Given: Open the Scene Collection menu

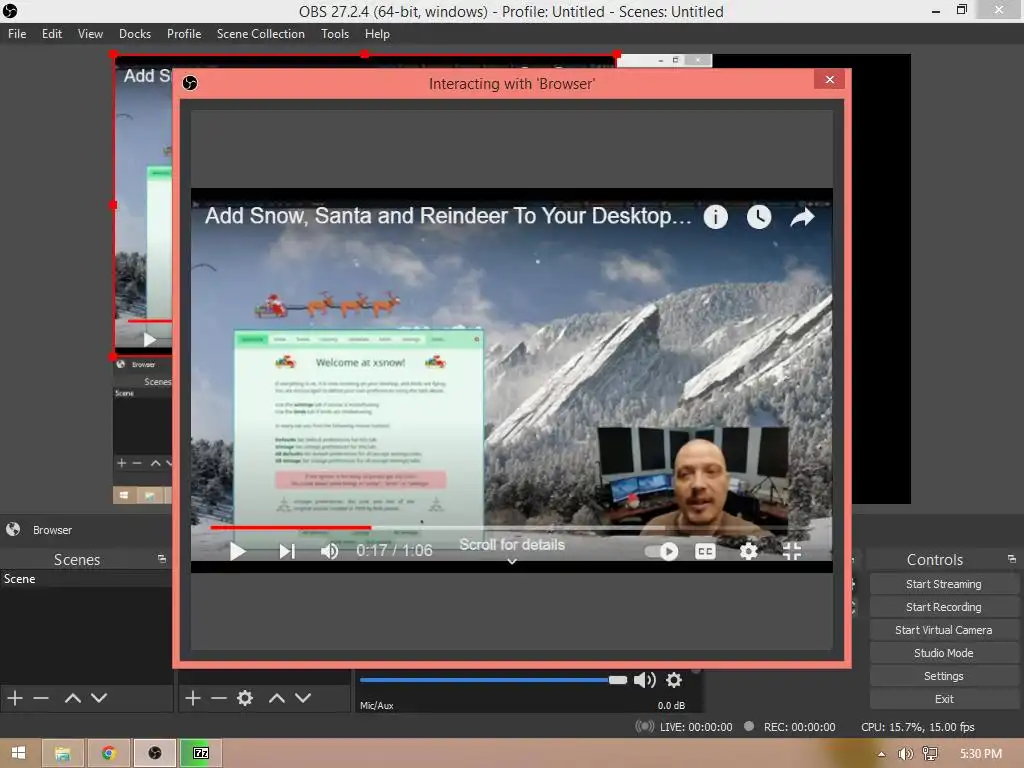Looking at the screenshot, I should coord(261,34).
